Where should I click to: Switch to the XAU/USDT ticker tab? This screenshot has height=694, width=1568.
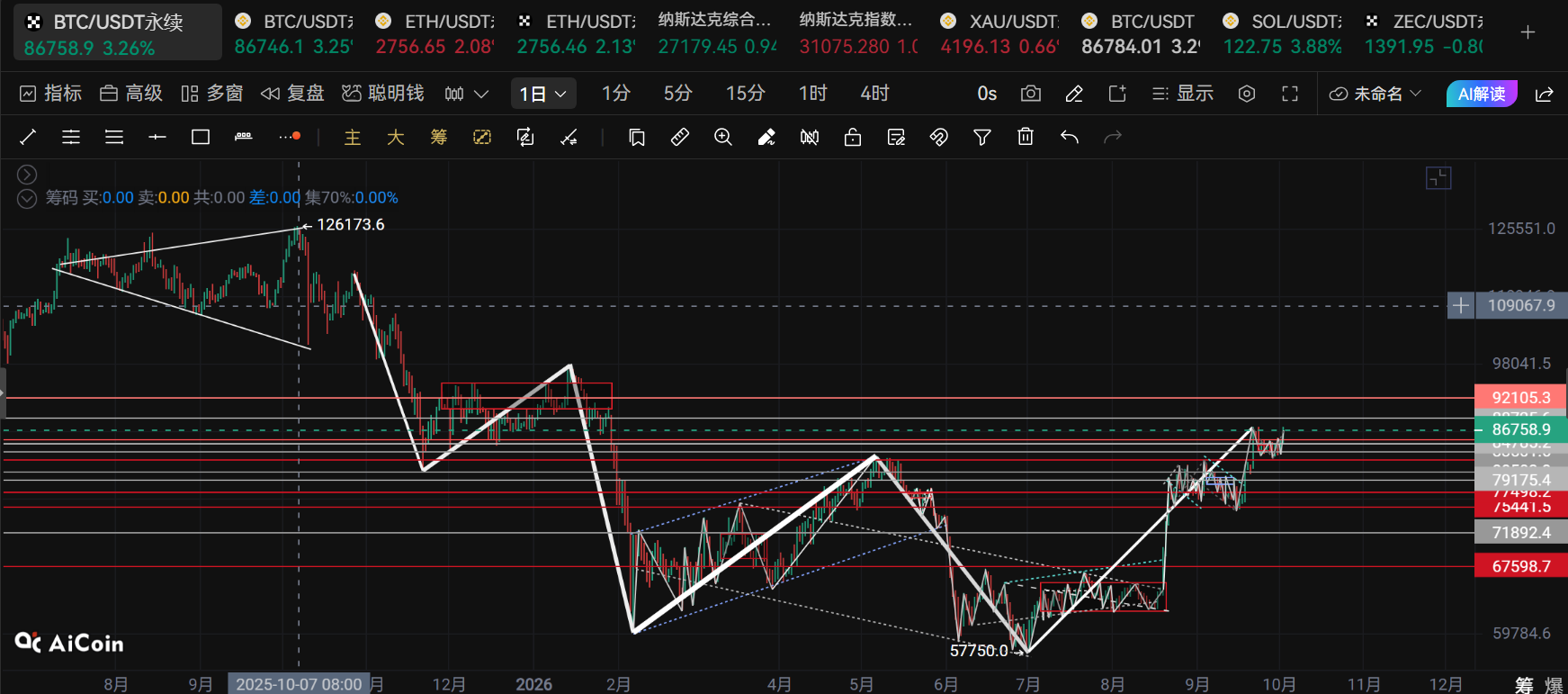(x=999, y=33)
